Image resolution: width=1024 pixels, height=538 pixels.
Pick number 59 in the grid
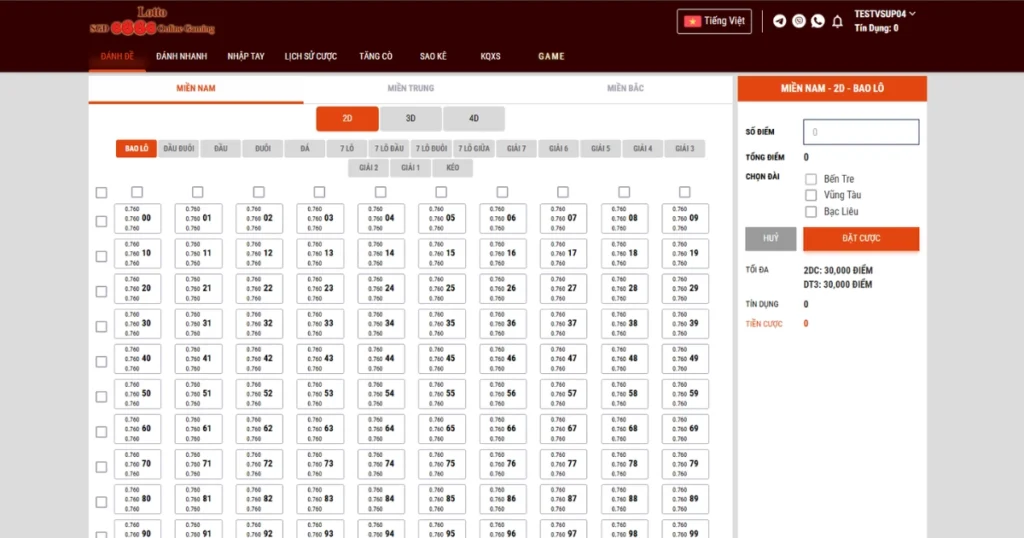[685, 394]
